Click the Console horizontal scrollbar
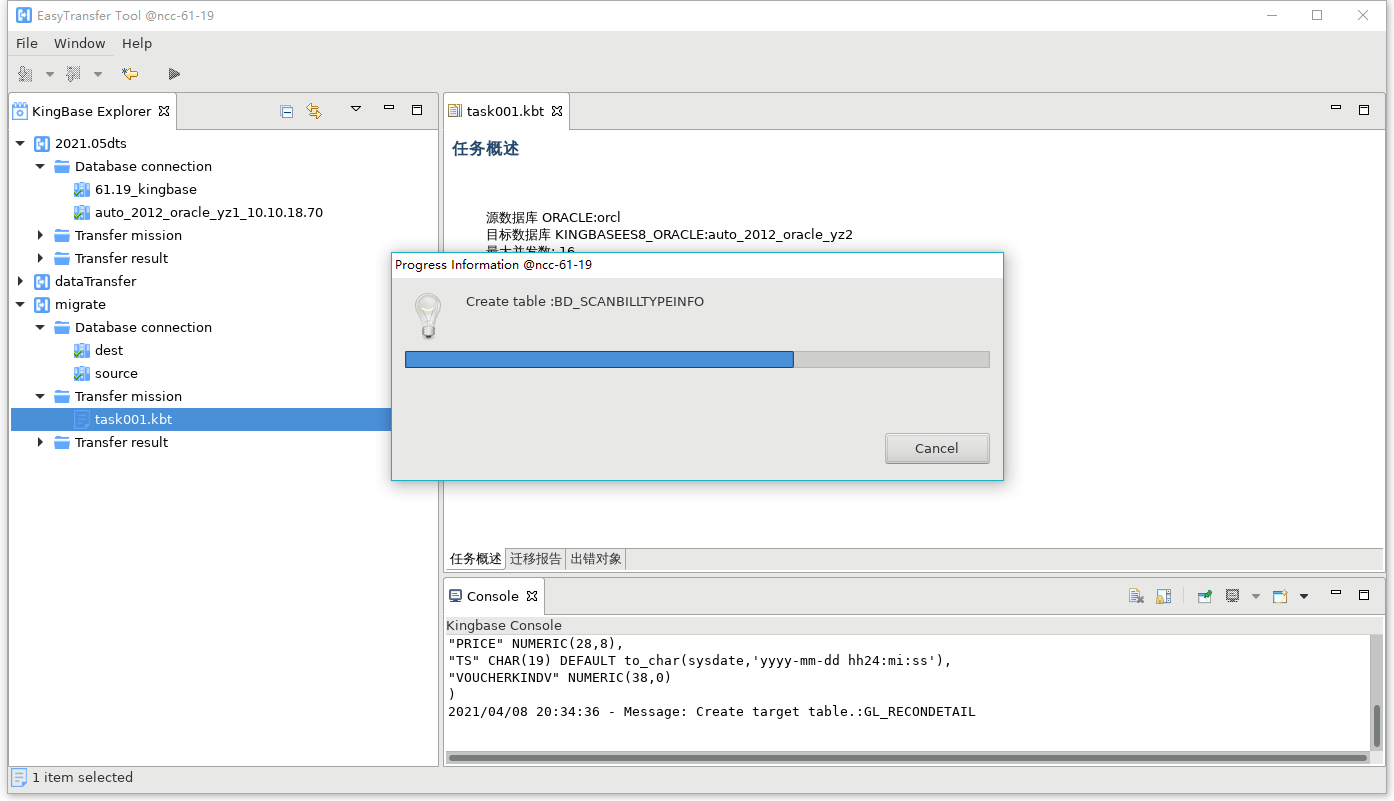1394x801 pixels. point(907,758)
